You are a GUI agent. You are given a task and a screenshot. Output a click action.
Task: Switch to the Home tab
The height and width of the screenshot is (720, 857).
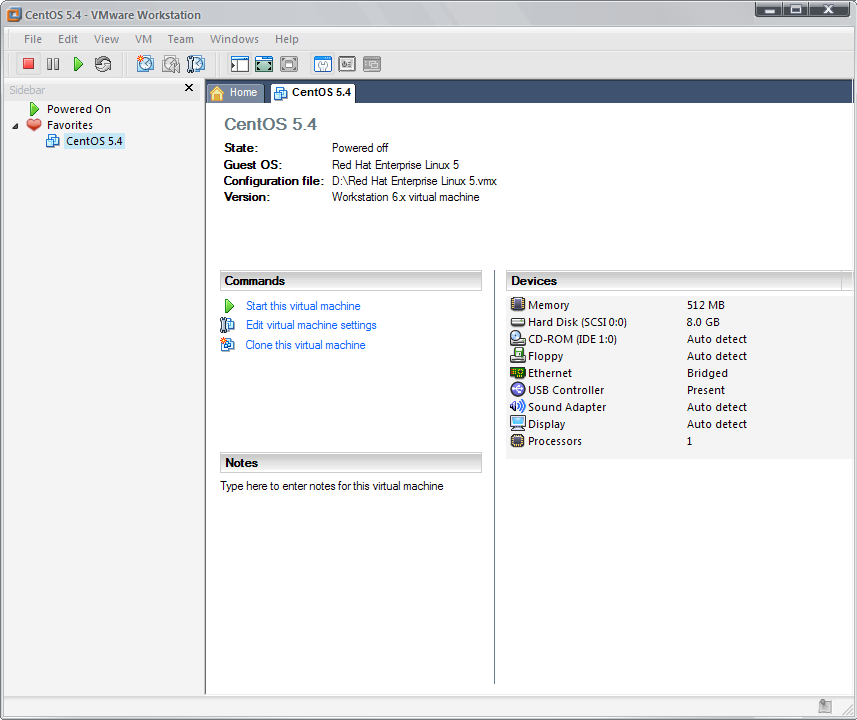234,93
